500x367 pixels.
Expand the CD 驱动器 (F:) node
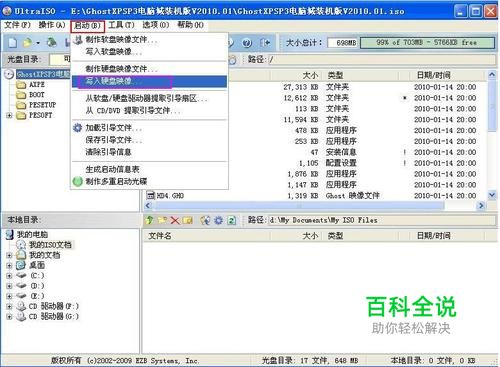coord(9,306)
